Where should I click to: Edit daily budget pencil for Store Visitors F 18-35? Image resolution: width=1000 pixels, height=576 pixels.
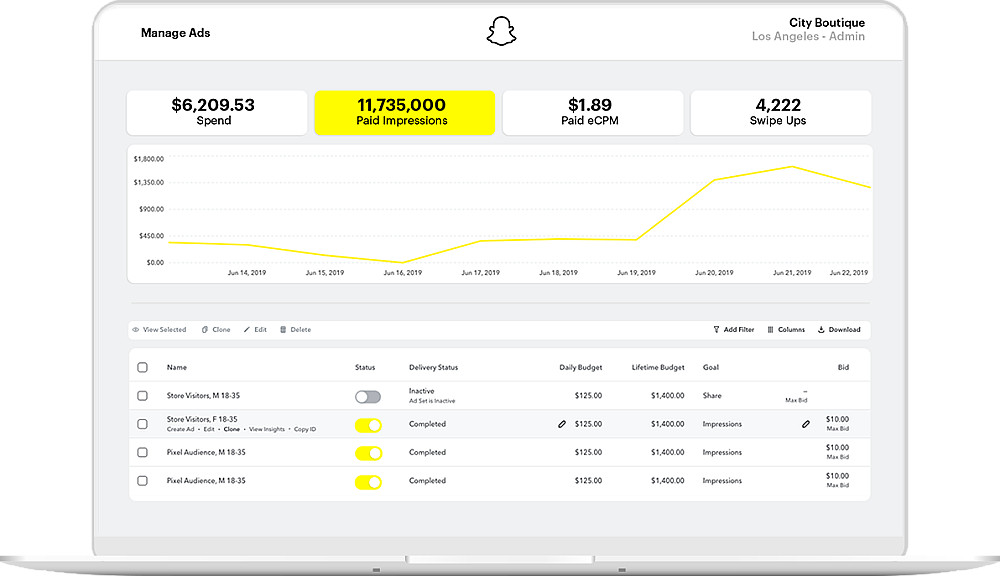point(562,424)
